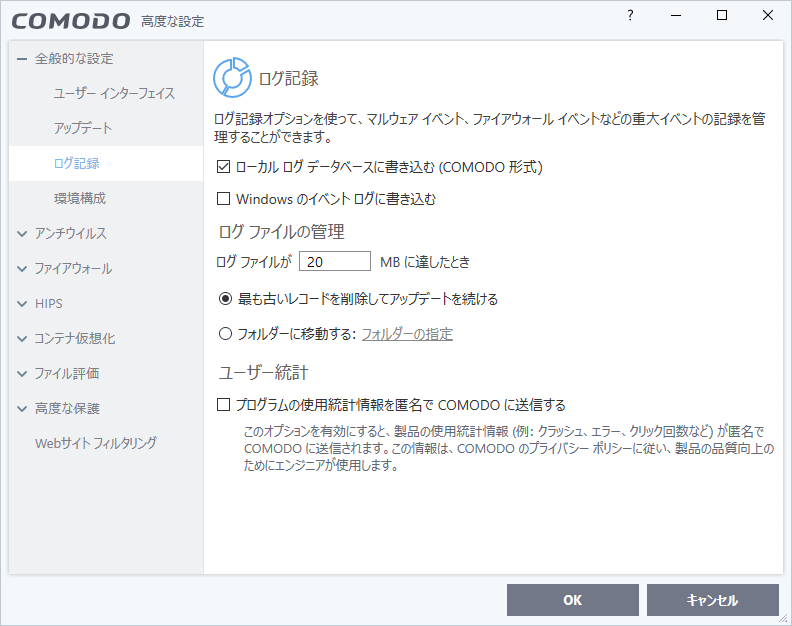Viewport: 792px width, 626px height.
Task: Enable プログラムの使用統計情報を匿名で送信 checkbox
Action: pyautogui.click(x=223, y=405)
